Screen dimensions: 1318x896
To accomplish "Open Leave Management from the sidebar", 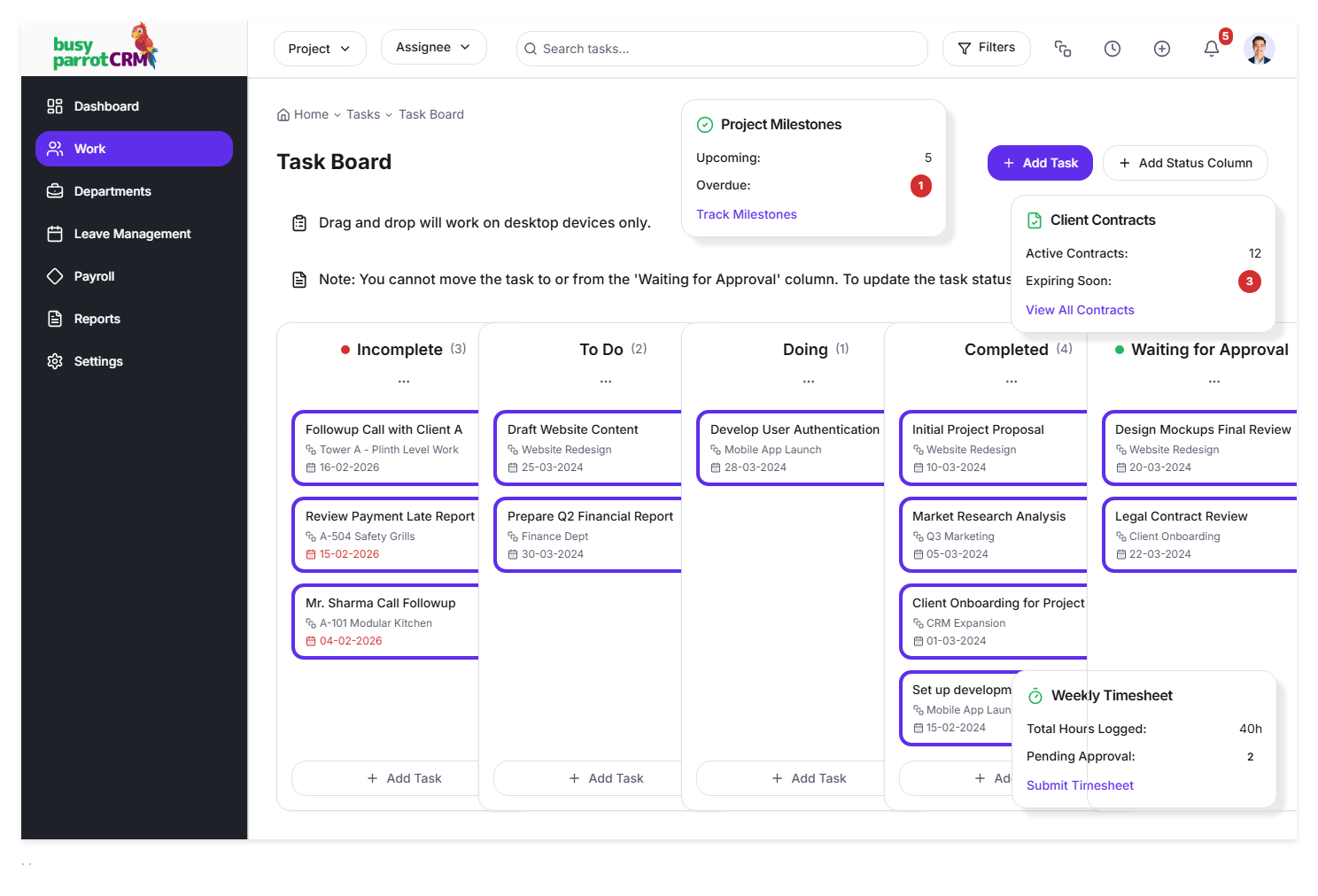I will 132,234.
